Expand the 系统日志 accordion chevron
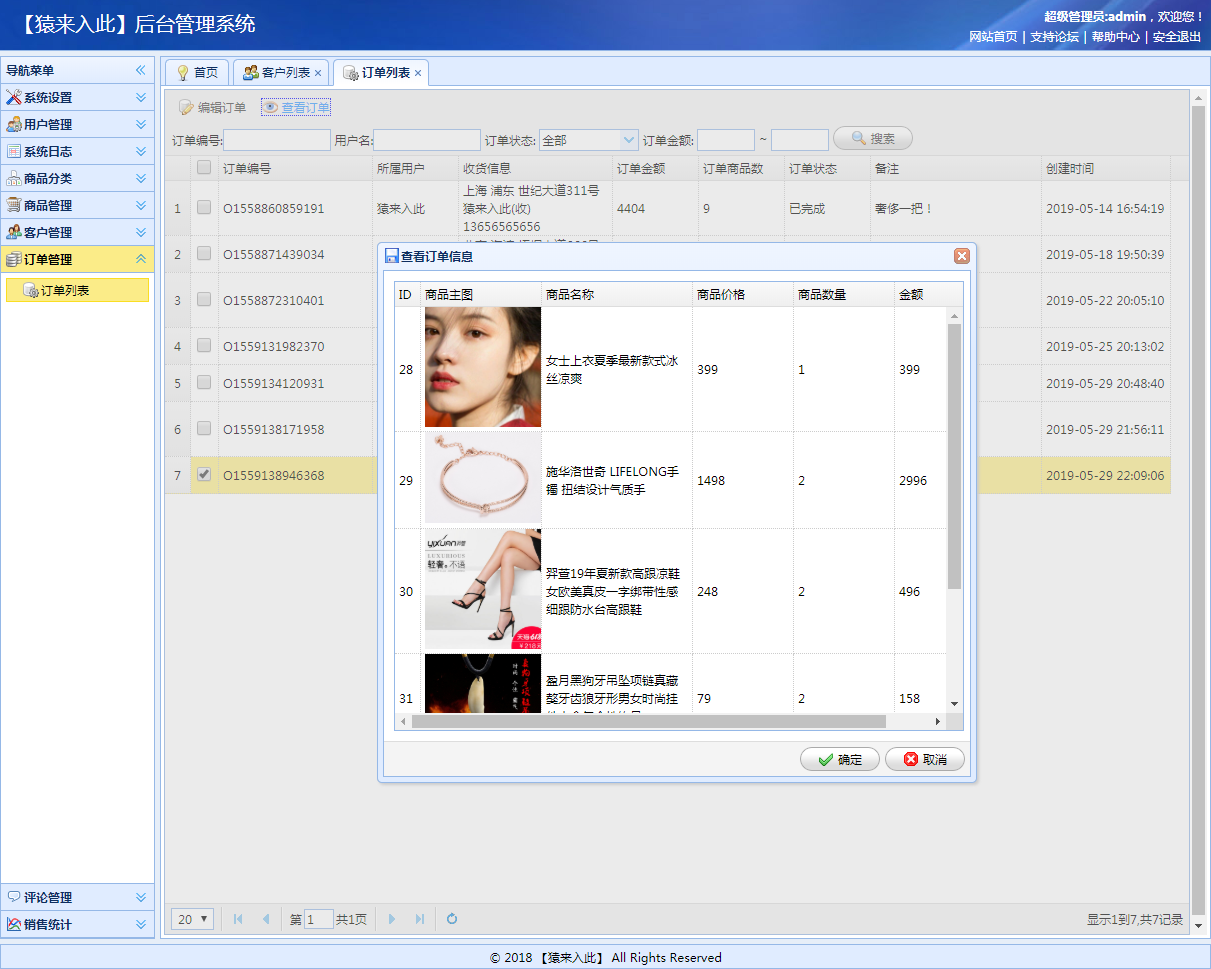The width and height of the screenshot is (1211, 969). pyautogui.click(x=141, y=152)
